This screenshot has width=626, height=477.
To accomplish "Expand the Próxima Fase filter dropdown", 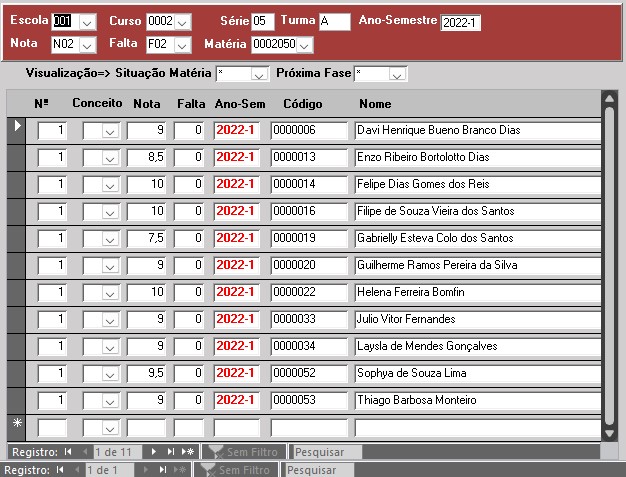I will pyautogui.click(x=397, y=74).
